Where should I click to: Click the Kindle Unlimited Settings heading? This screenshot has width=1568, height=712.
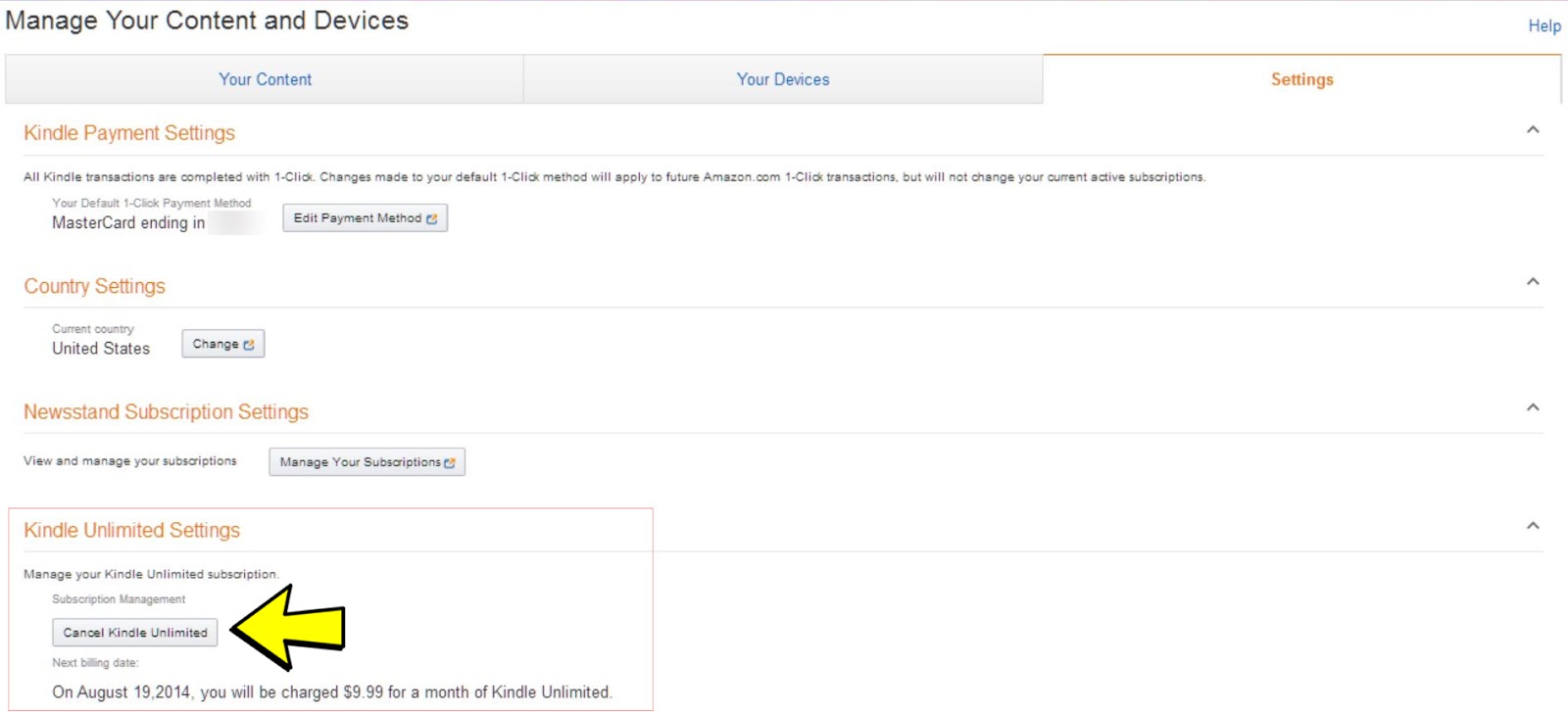click(x=131, y=530)
